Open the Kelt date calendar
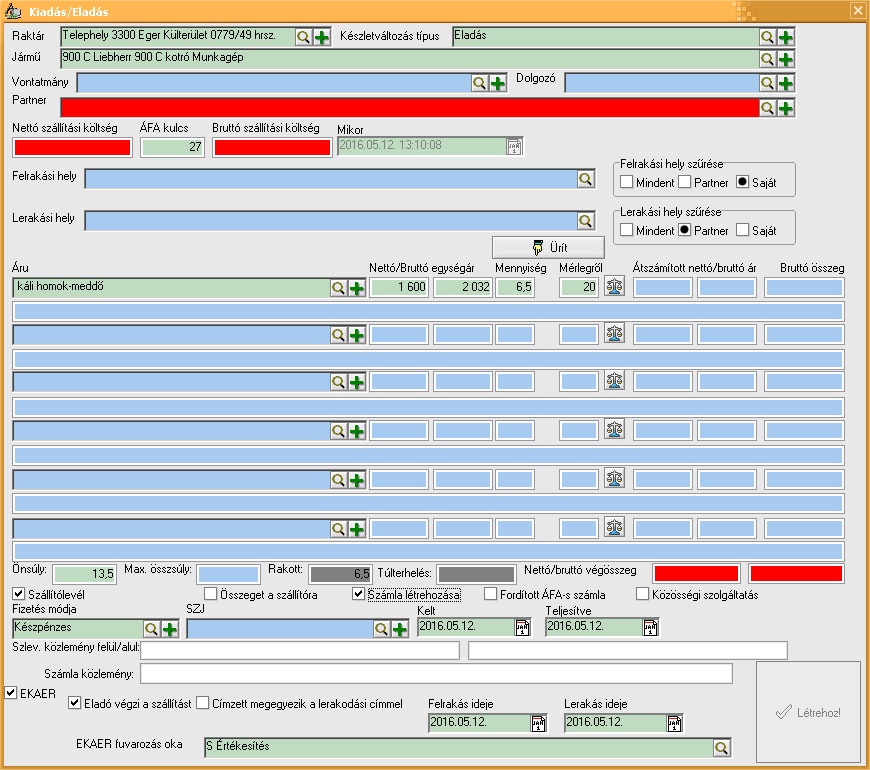Screen dimensions: 870x770 (522, 627)
